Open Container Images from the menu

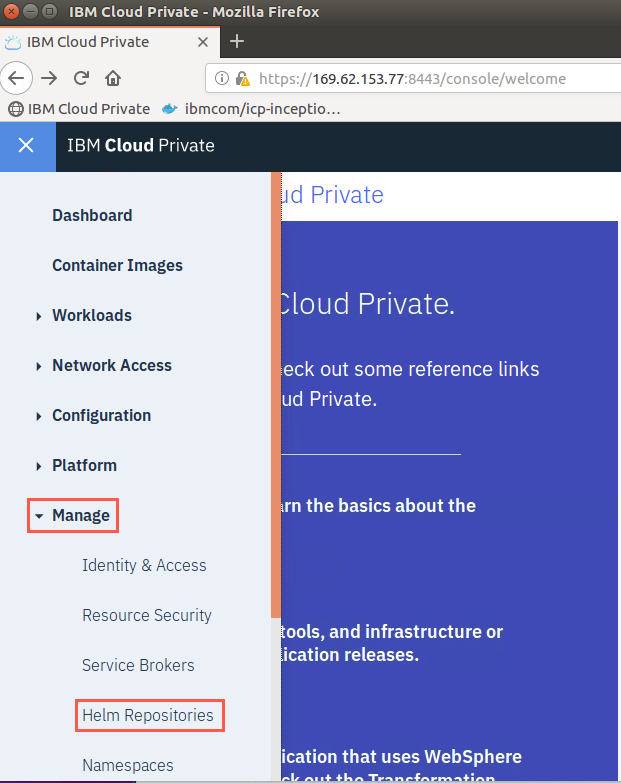[x=117, y=266]
